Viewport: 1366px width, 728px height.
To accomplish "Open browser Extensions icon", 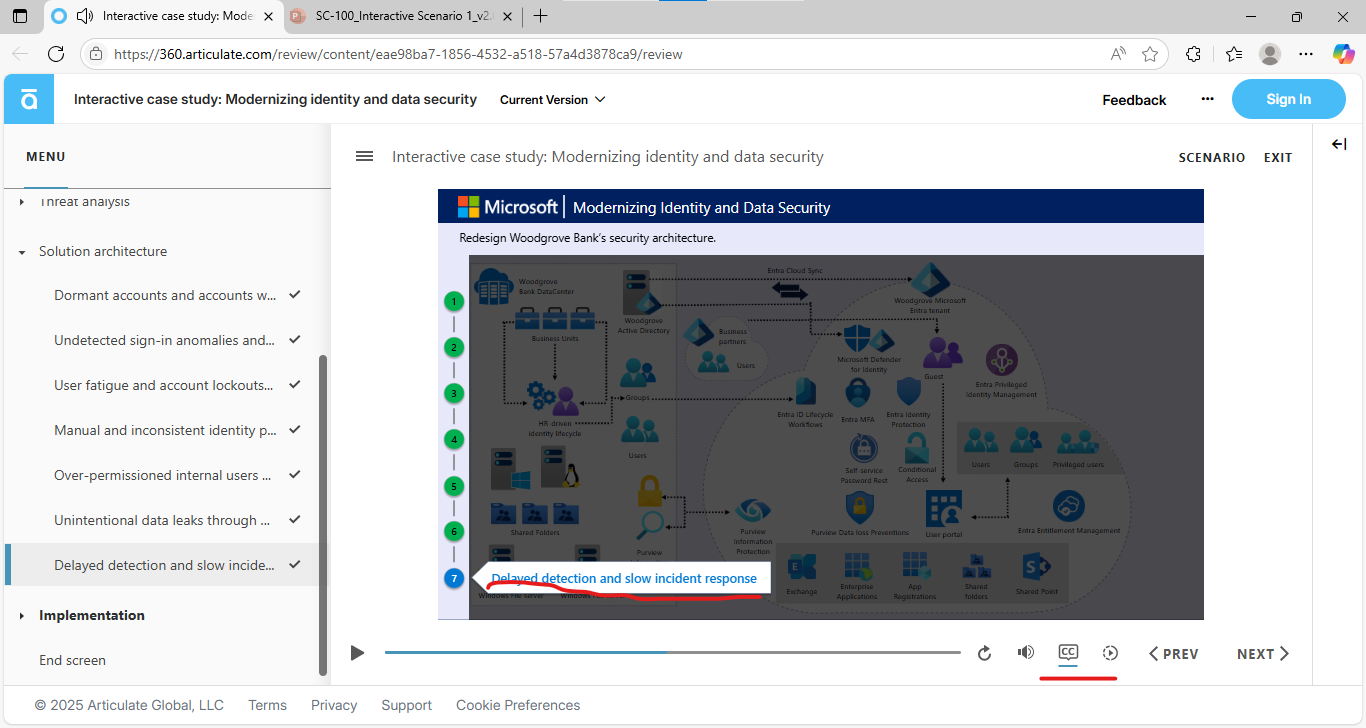I will tap(1193, 54).
